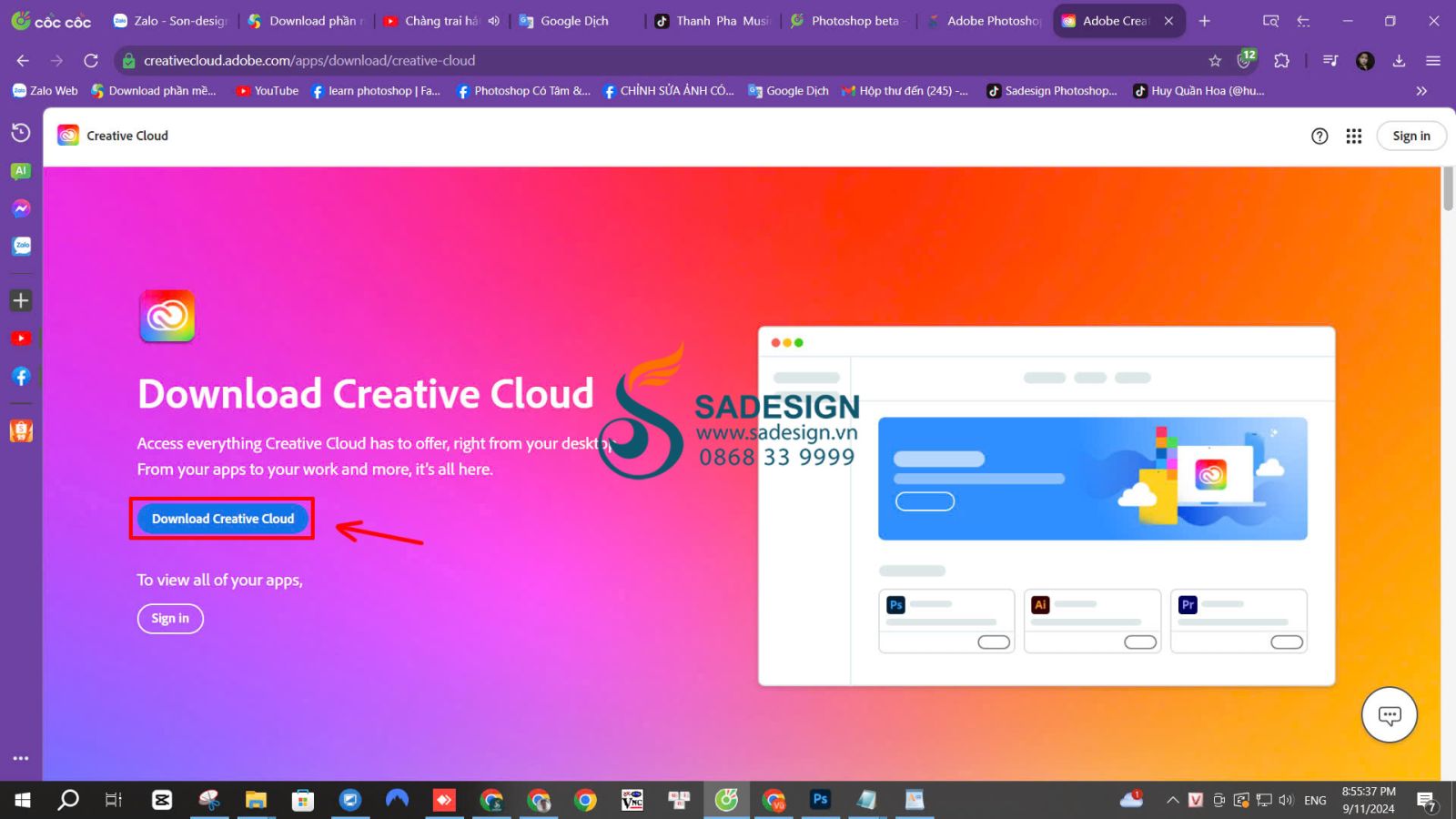The height and width of the screenshot is (819, 1456).
Task: Switch to the Zalo - Son-design tab
Action: [x=171, y=21]
